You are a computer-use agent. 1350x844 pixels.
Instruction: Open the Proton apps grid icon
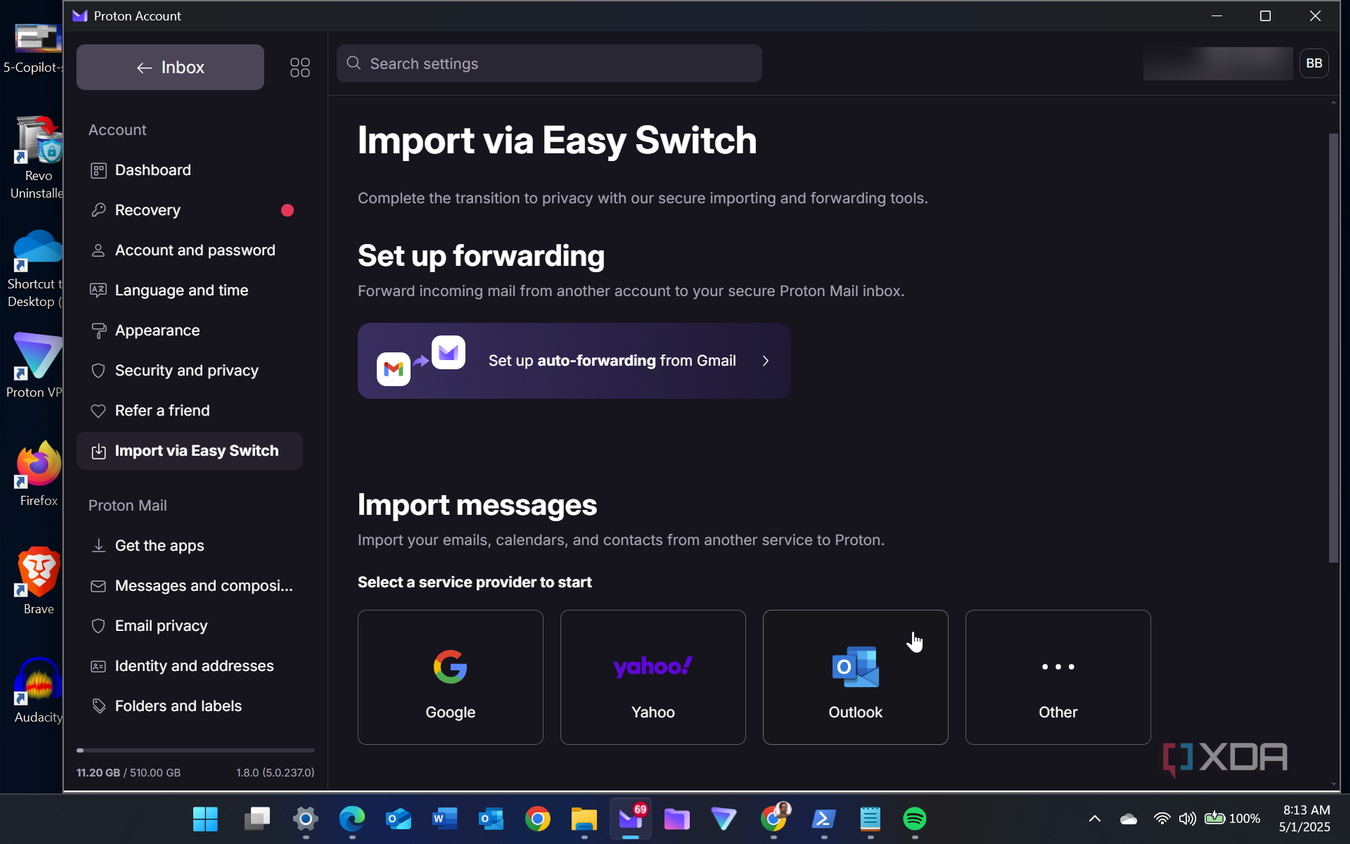pos(300,67)
